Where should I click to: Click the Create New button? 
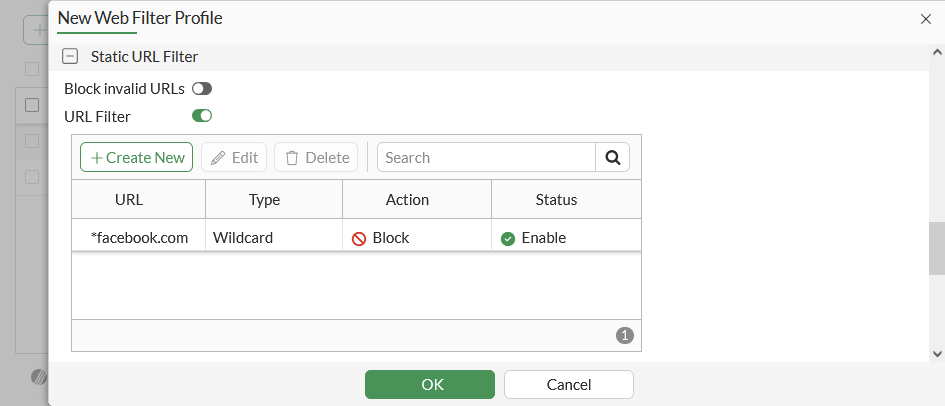point(137,157)
